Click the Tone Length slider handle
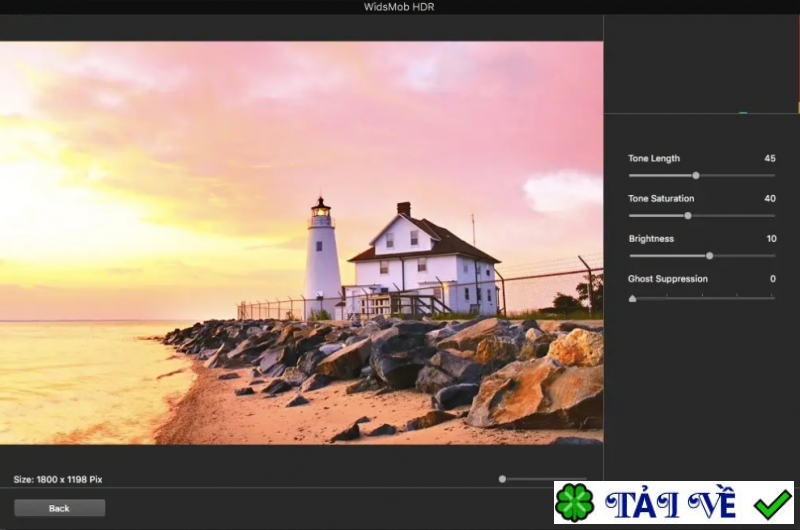800x530 pixels. point(696,176)
